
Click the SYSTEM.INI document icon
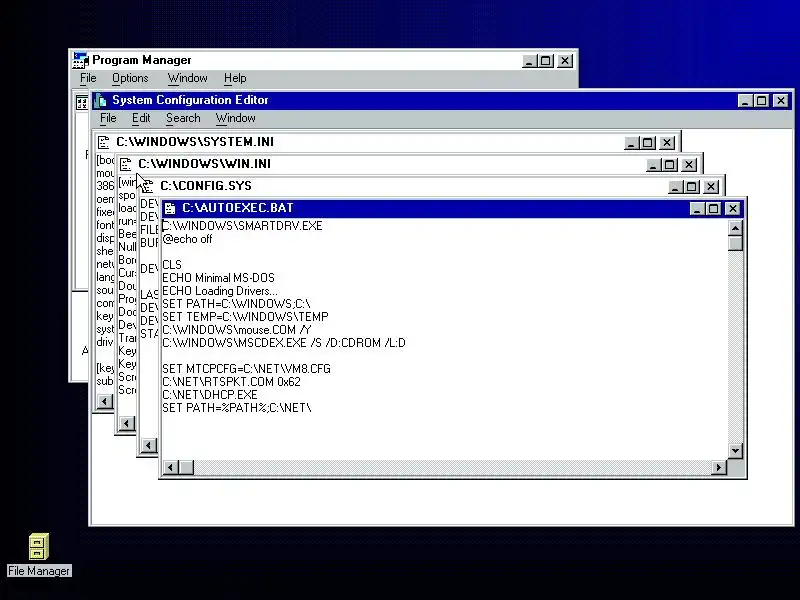pyautogui.click(x=104, y=142)
